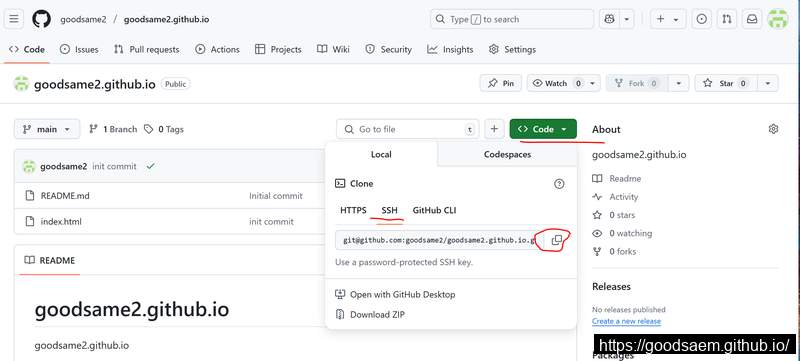Open user avatar menu in header
Image resolution: width=800 pixels, height=361 pixels.
(x=778, y=19)
